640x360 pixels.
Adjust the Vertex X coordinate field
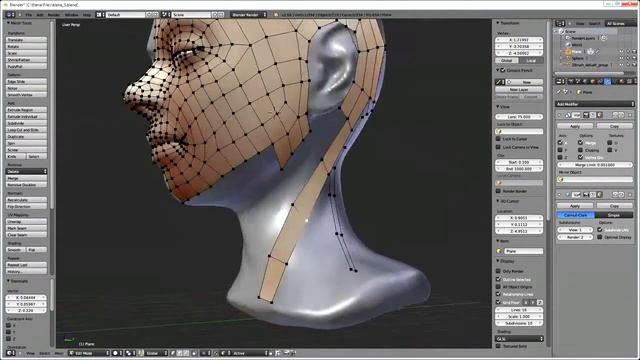coord(519,40)
